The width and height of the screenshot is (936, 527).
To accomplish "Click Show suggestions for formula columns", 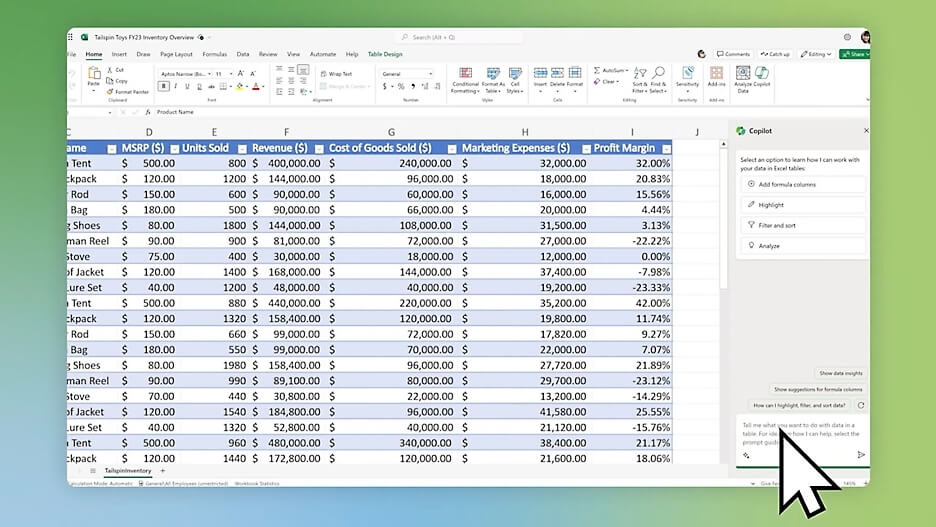I will click(818, 389).
